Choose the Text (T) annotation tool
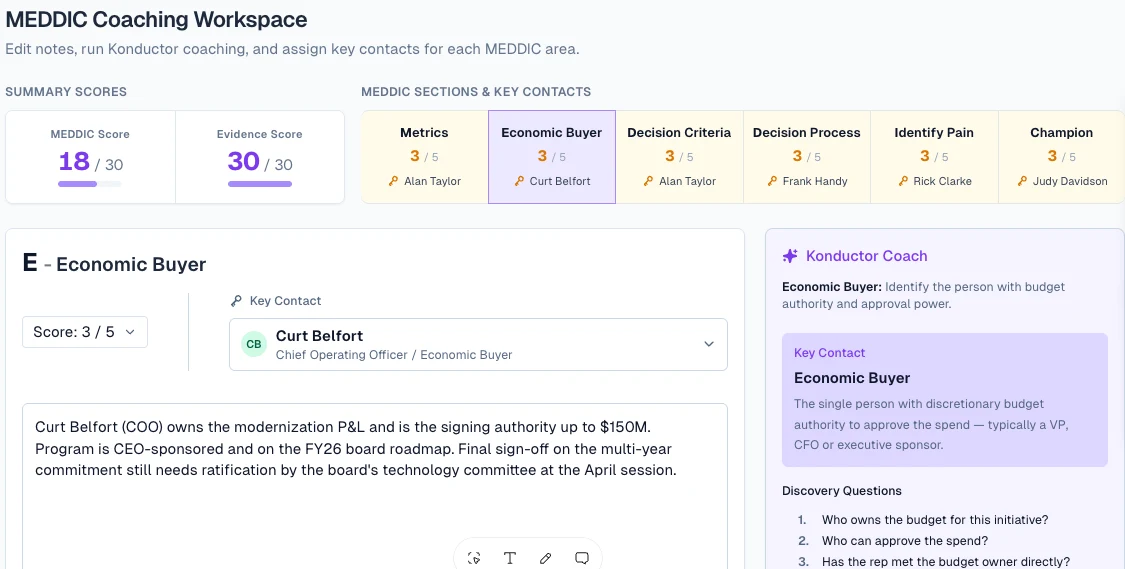Image resolution: width=1125 pixels, height=569 pixels. pos(509,558)
